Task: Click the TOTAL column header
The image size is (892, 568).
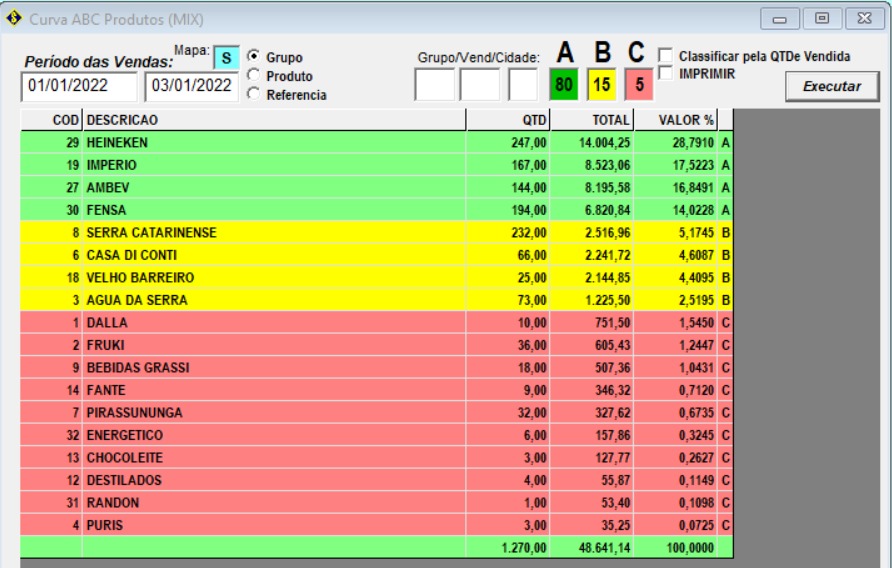Action: [x=591, y=120]
